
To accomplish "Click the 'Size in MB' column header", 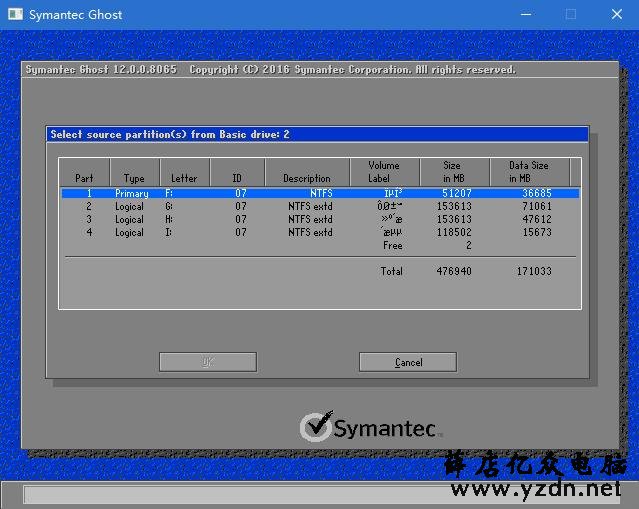I will (453, 172).
